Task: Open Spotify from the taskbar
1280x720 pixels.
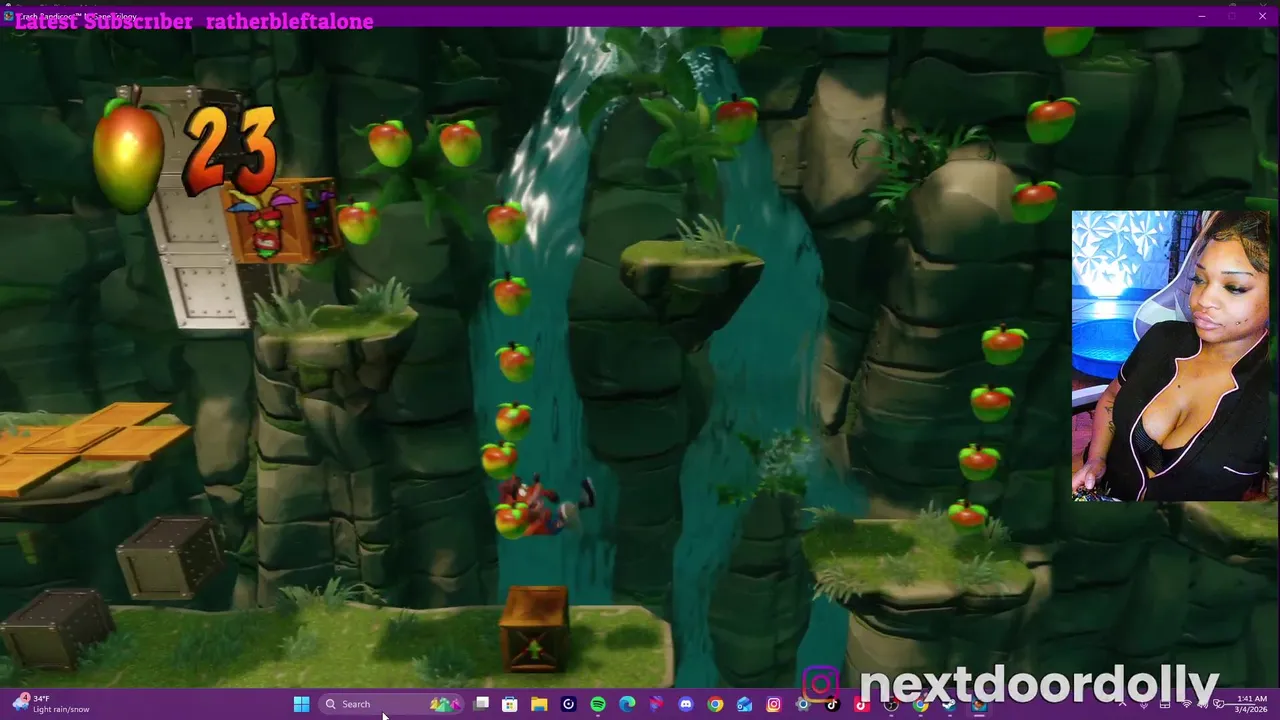Action: 598,704
